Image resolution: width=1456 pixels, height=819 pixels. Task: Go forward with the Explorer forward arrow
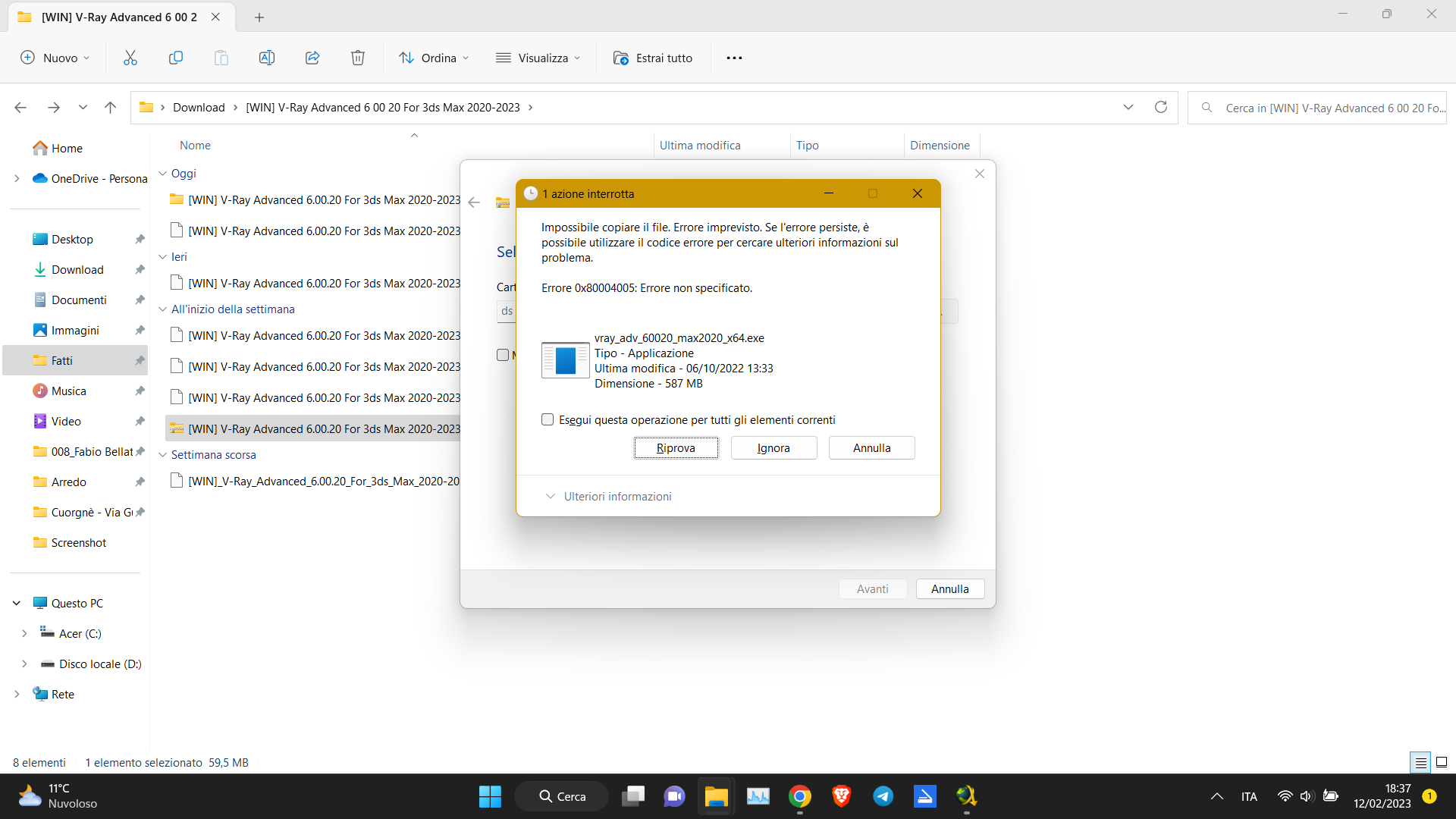pos(53,108)
